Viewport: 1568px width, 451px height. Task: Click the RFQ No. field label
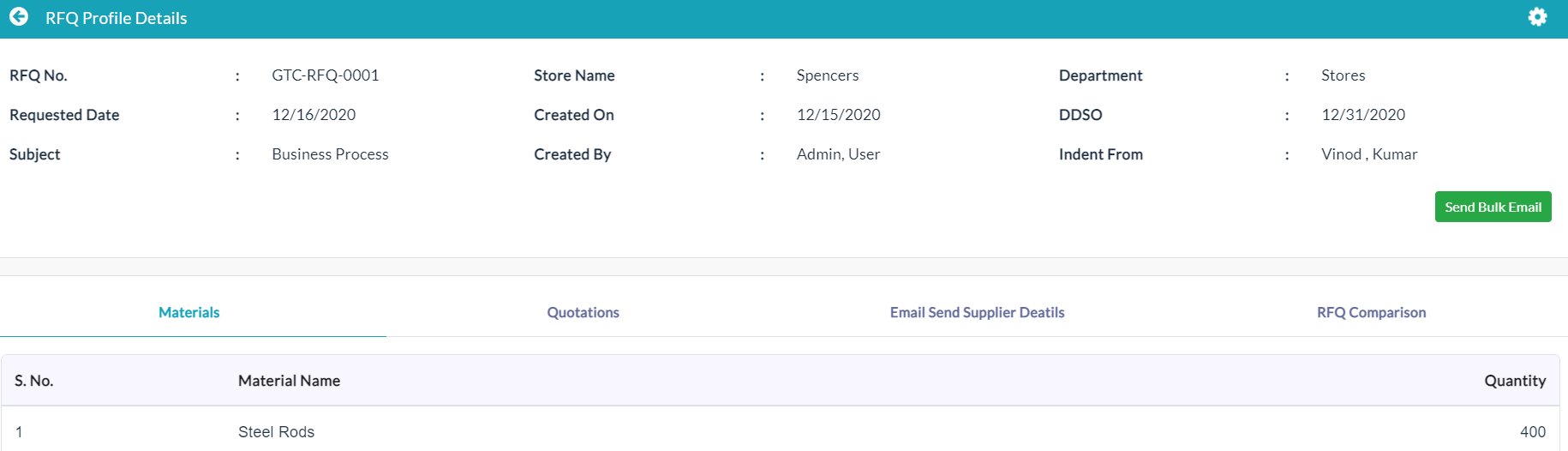coord(39,75)
